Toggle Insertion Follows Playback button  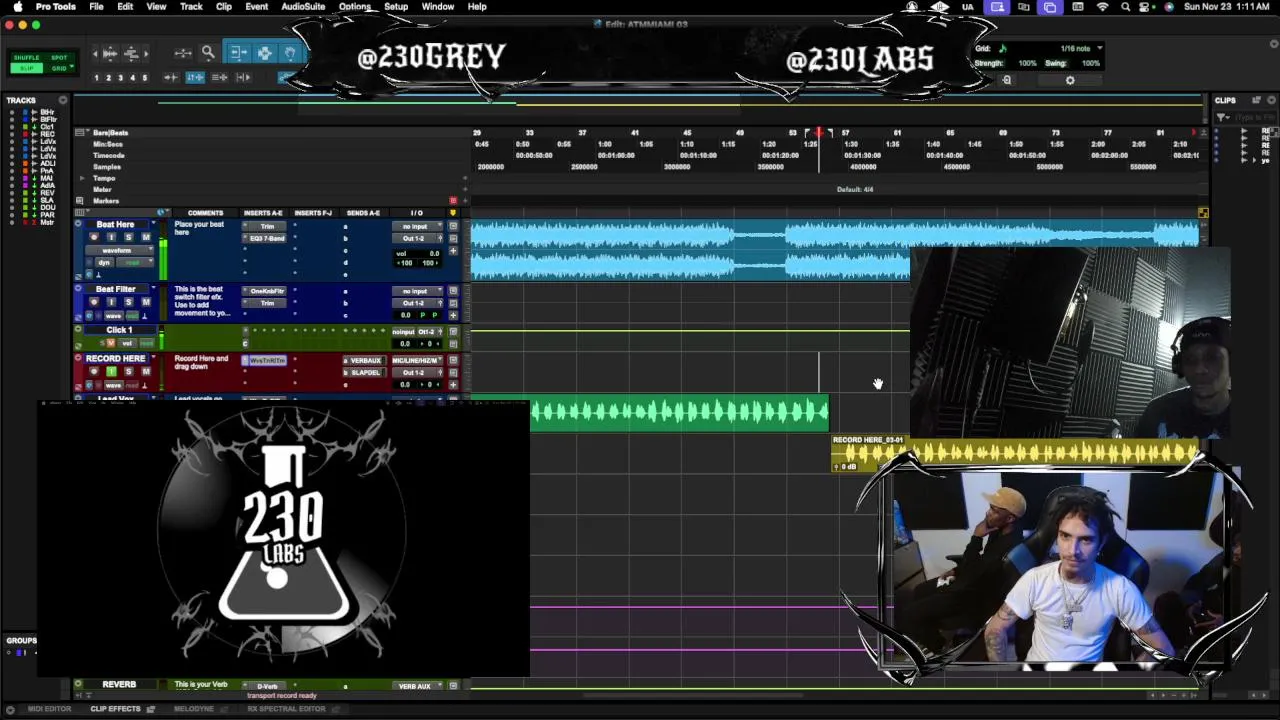(243, 77)
